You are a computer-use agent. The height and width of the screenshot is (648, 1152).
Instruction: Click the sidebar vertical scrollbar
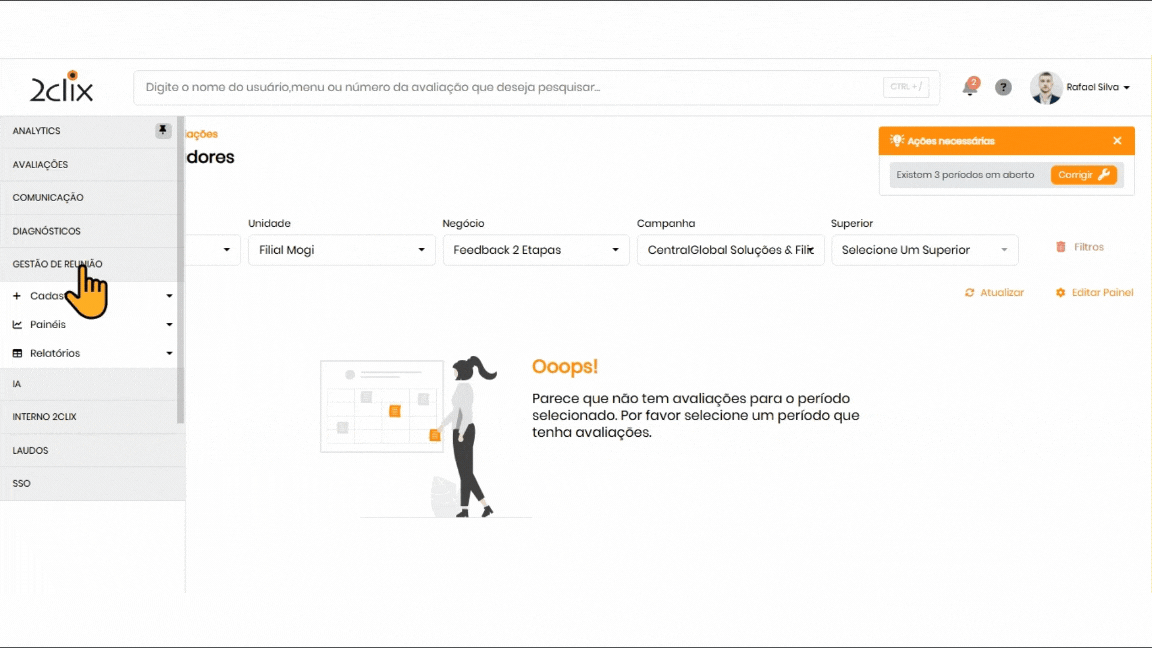coord(181,270)
